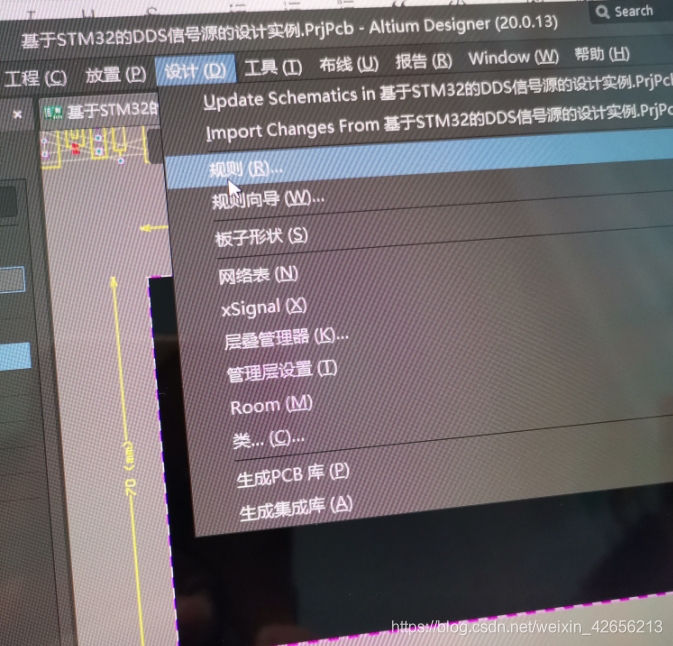Click the yellow 70 (mm) dimension
Viewport: 673px width, 646px height.
pos(130,468)
